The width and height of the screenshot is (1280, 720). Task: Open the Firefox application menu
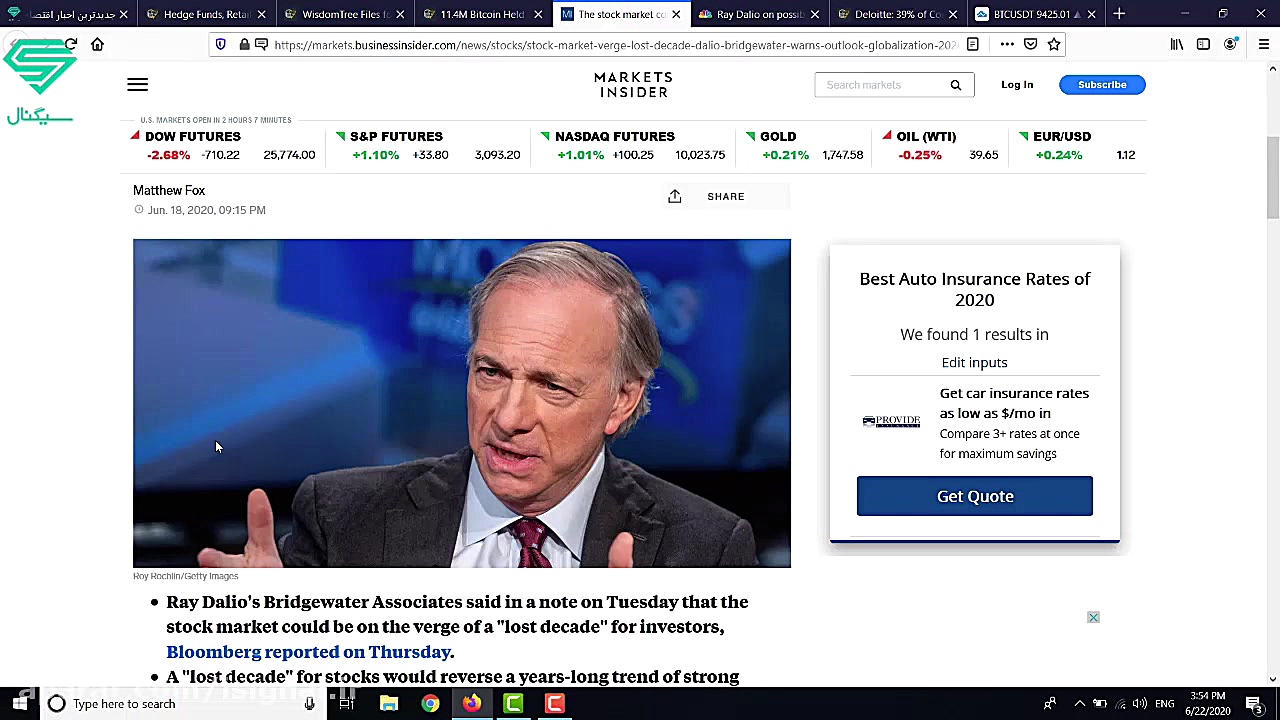[1264, 44]
